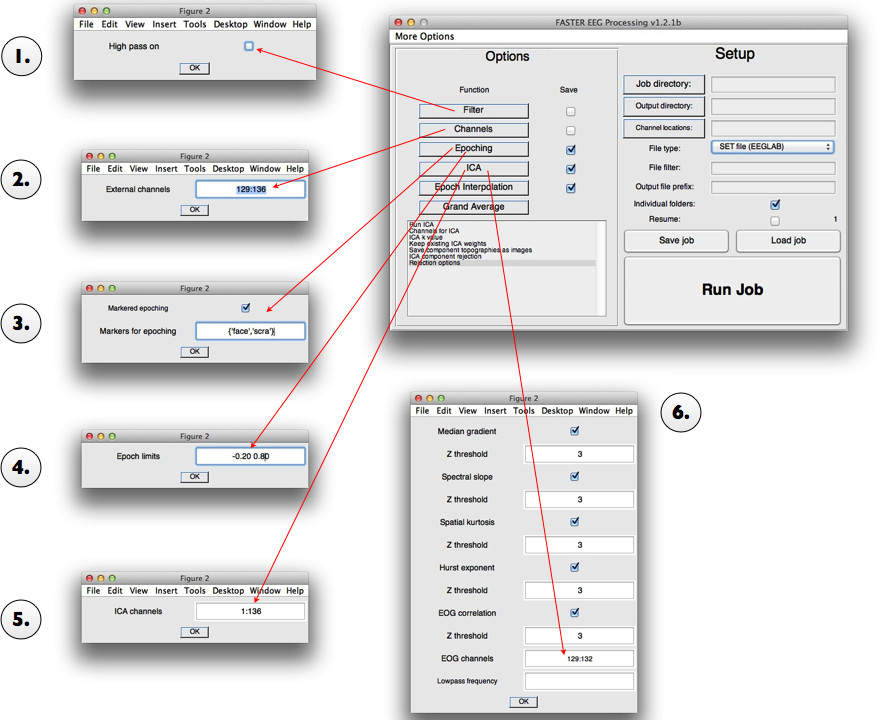Toggle Save checkbox for ICA

tap(570, 169)
